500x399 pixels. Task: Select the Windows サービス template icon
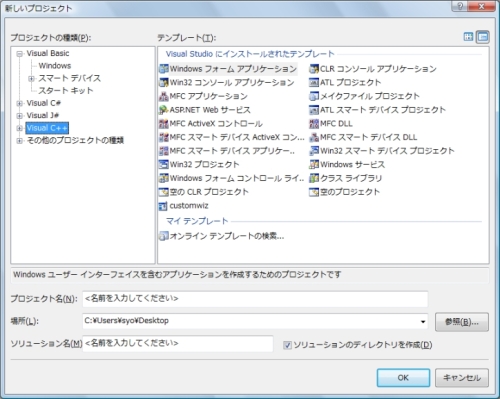point(314,164)
